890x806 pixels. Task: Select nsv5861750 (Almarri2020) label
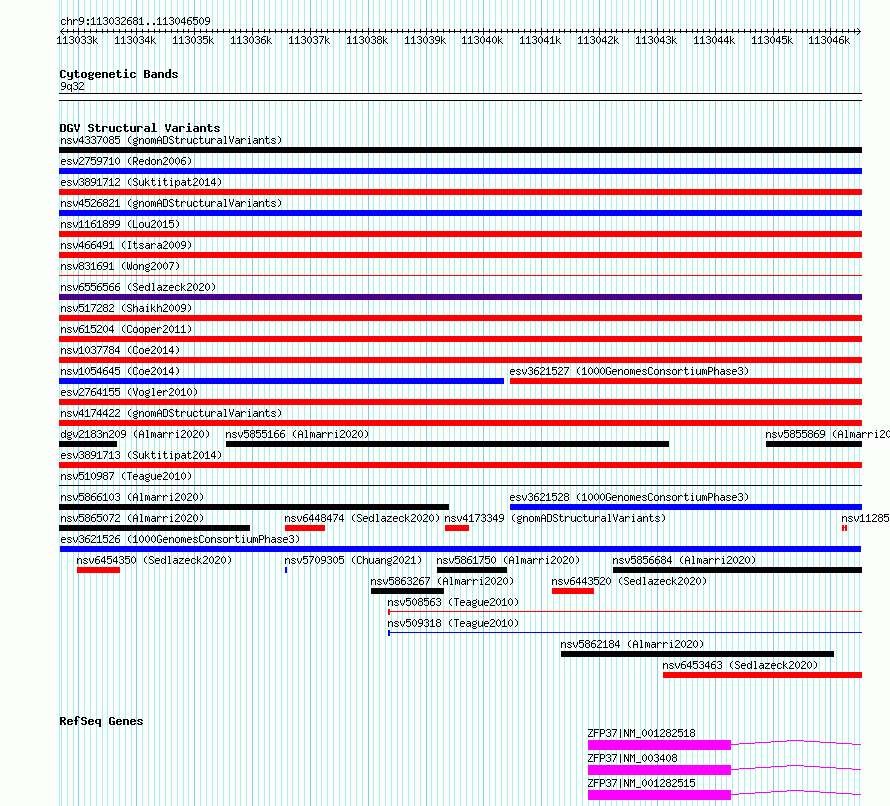pyautogui.click(x=508, y=560)
